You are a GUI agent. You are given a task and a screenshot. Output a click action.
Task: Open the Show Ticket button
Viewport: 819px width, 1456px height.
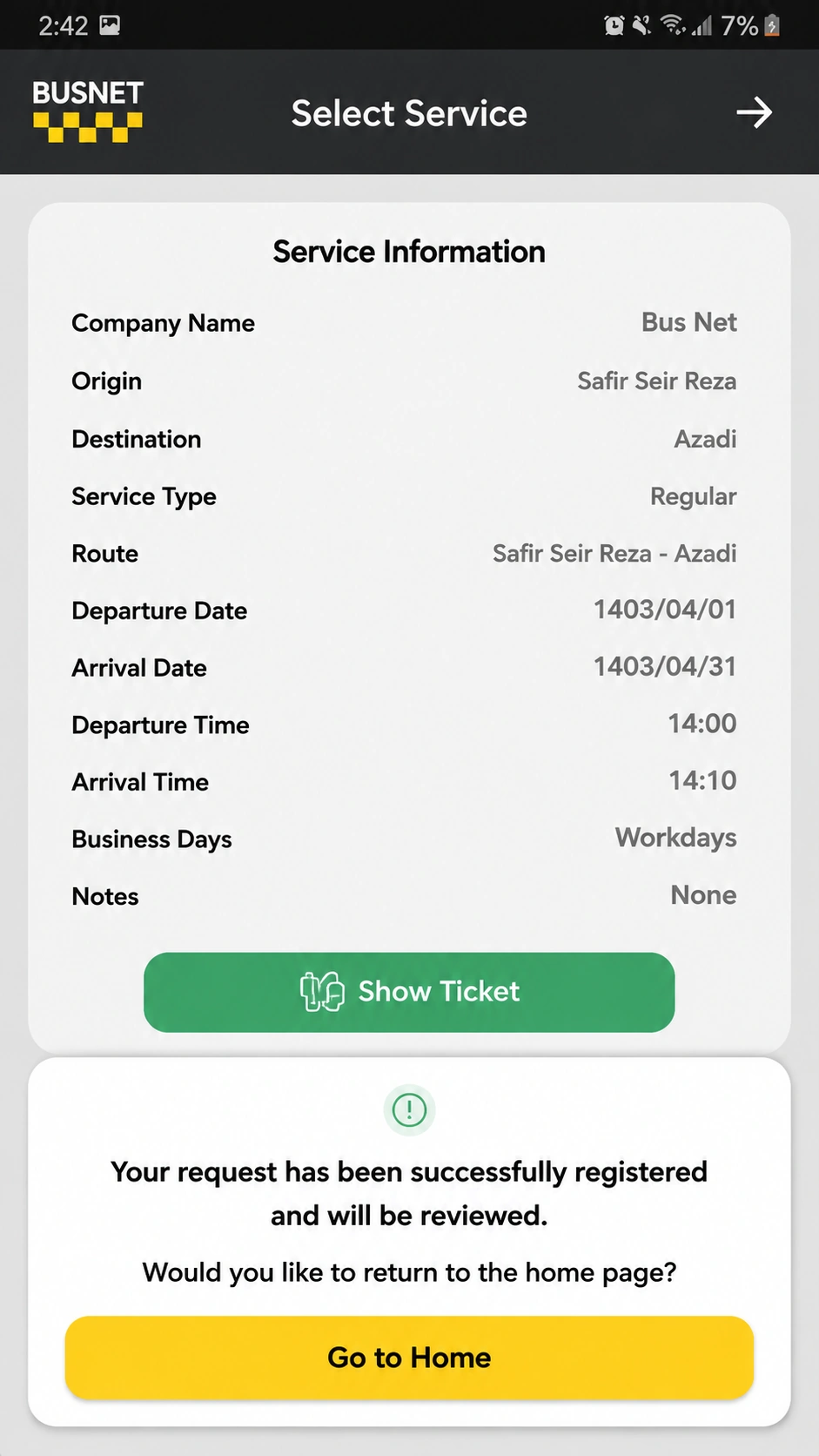pyautogui.click(x=409, y=992)
